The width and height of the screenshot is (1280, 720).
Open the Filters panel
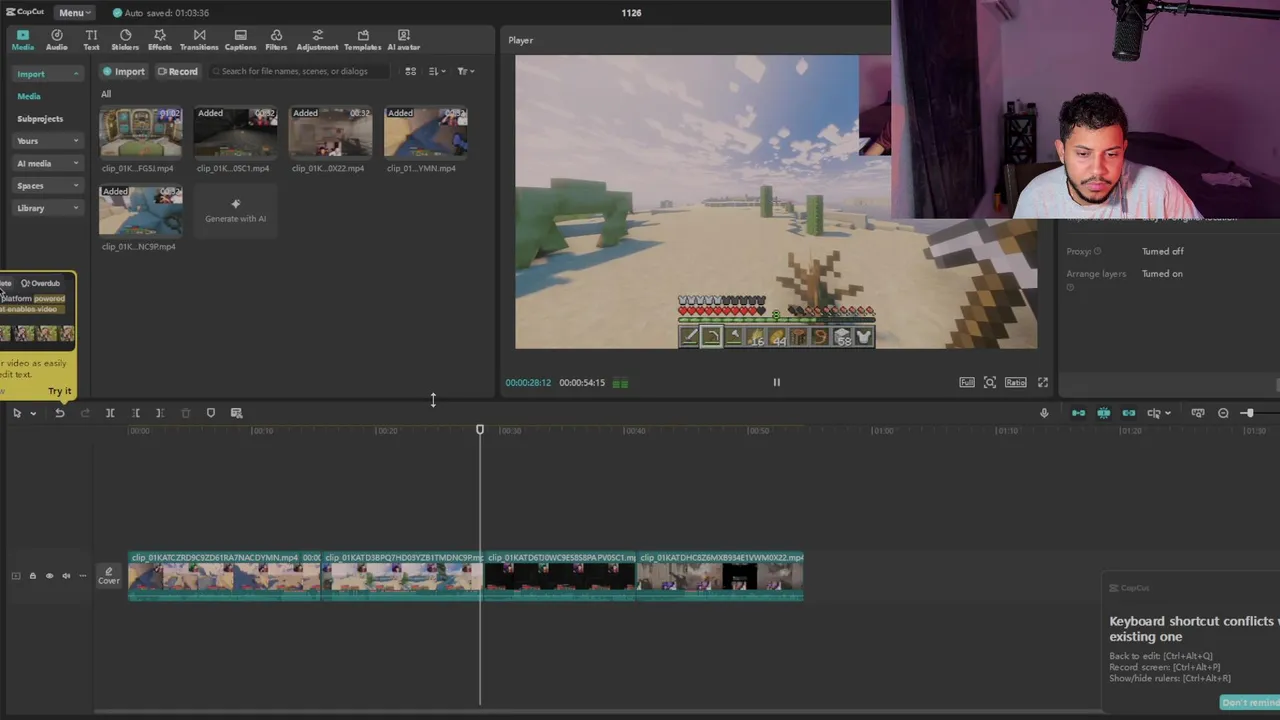tap(276, 39)
